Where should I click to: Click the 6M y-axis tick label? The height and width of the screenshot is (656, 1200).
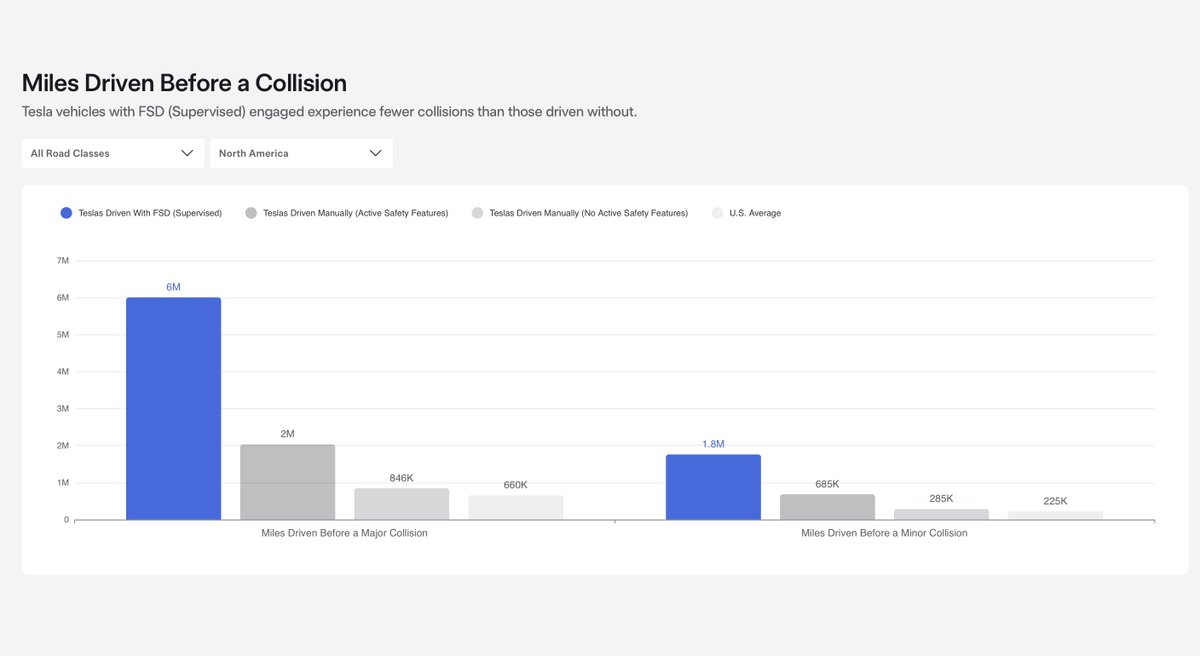pyautogui.click(x=62, y=298)
